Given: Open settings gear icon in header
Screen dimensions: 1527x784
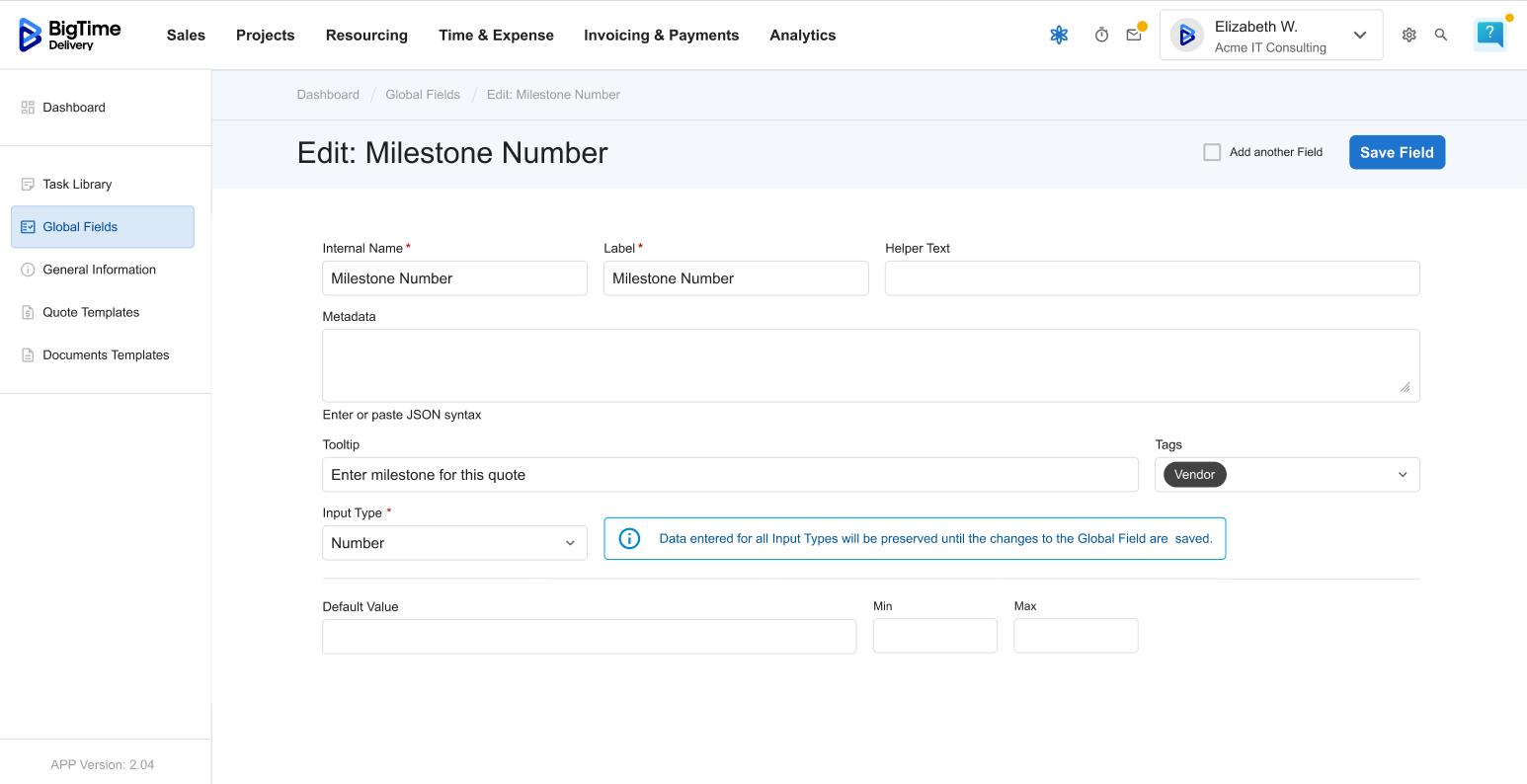Looking at the screenshot, I should tap(1408, 36).
